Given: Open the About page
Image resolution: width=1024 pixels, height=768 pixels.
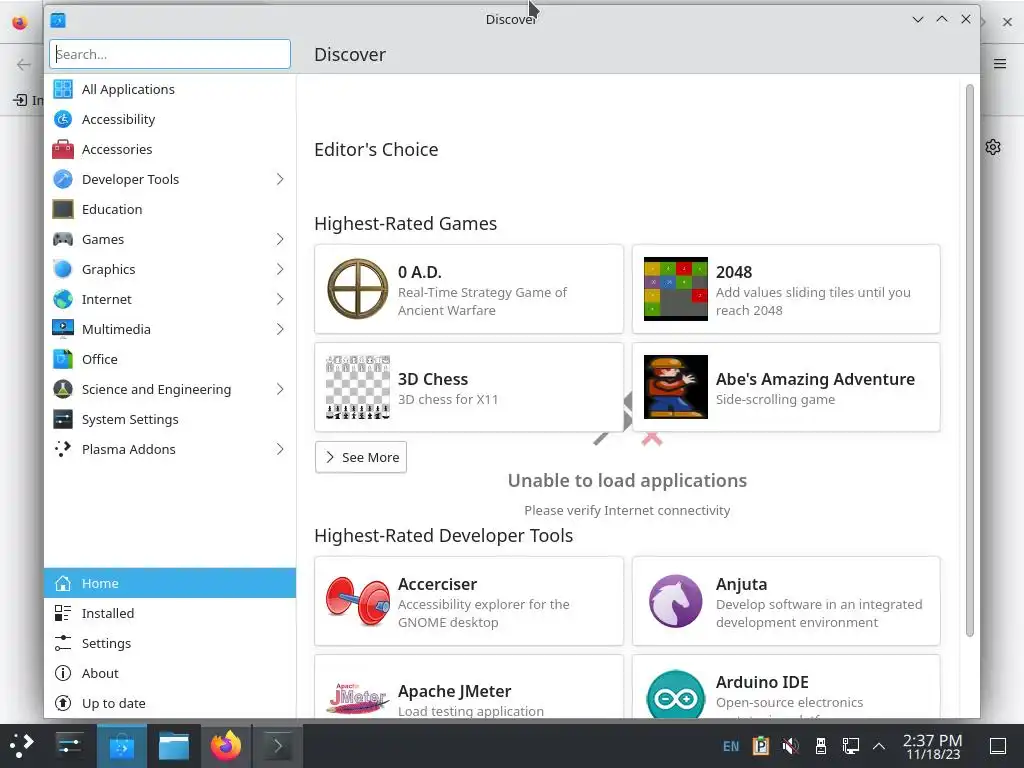Looking at the screenshot, I should [x=170, y=673].
